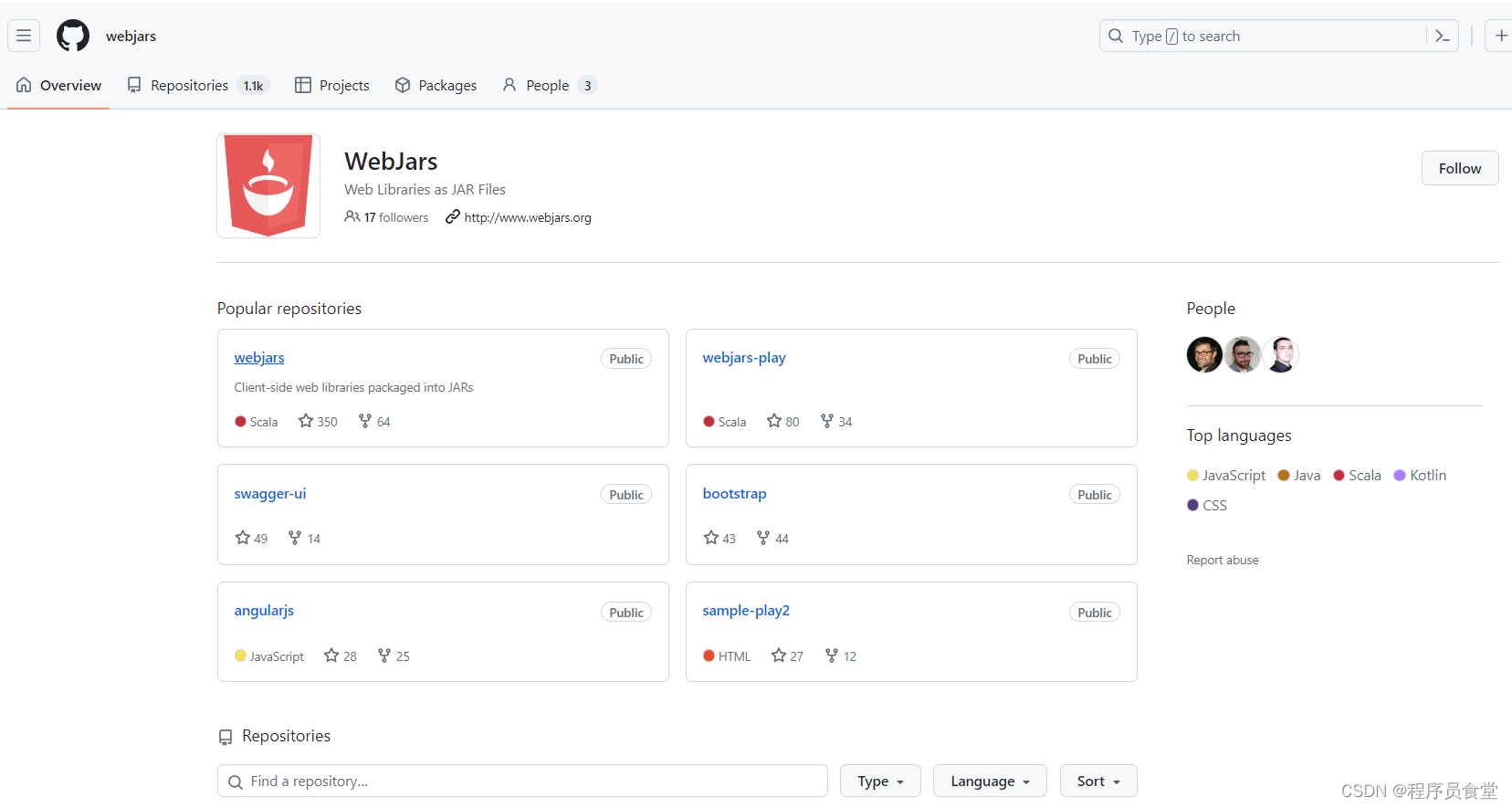Click star count 350 on webjars repo
Screen dimensions: 1512x808
click(x=318, y=421)
